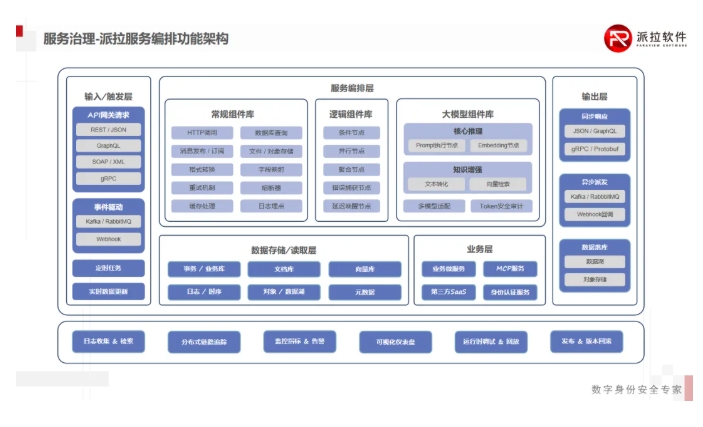Select the Prompt执行节点 box
The width and height of the screenshot is (703, 427).
[x=437, y=145]
